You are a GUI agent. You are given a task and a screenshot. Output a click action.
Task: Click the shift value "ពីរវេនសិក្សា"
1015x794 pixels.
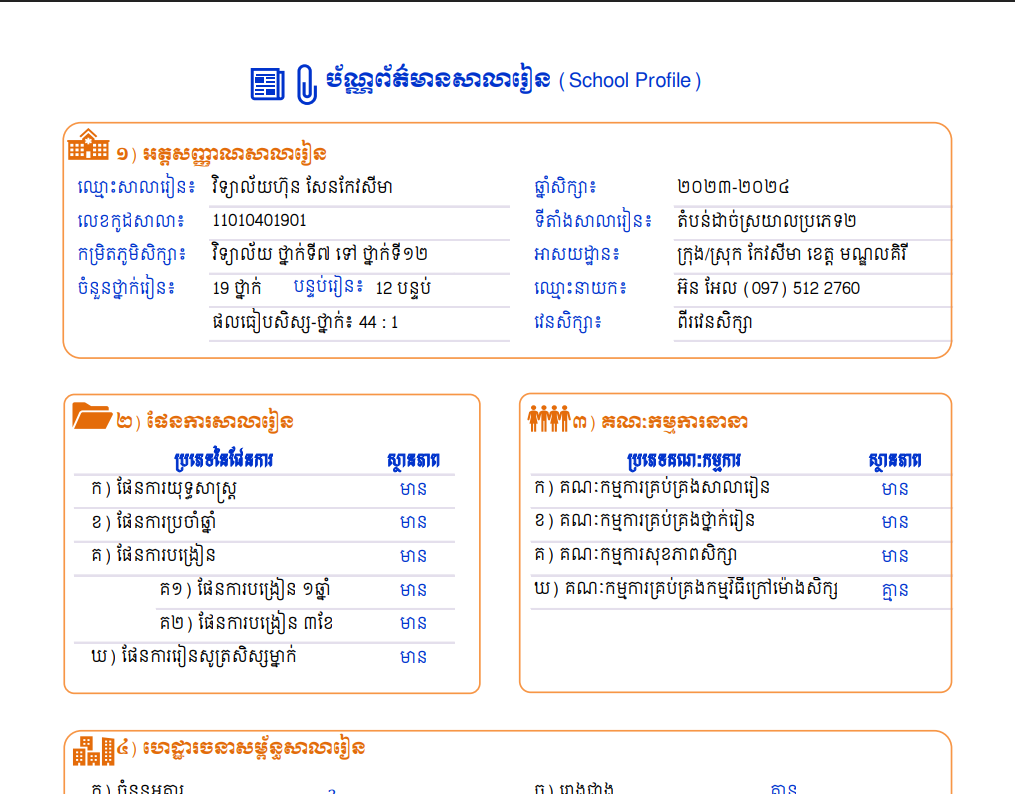[x=715, y=322]
